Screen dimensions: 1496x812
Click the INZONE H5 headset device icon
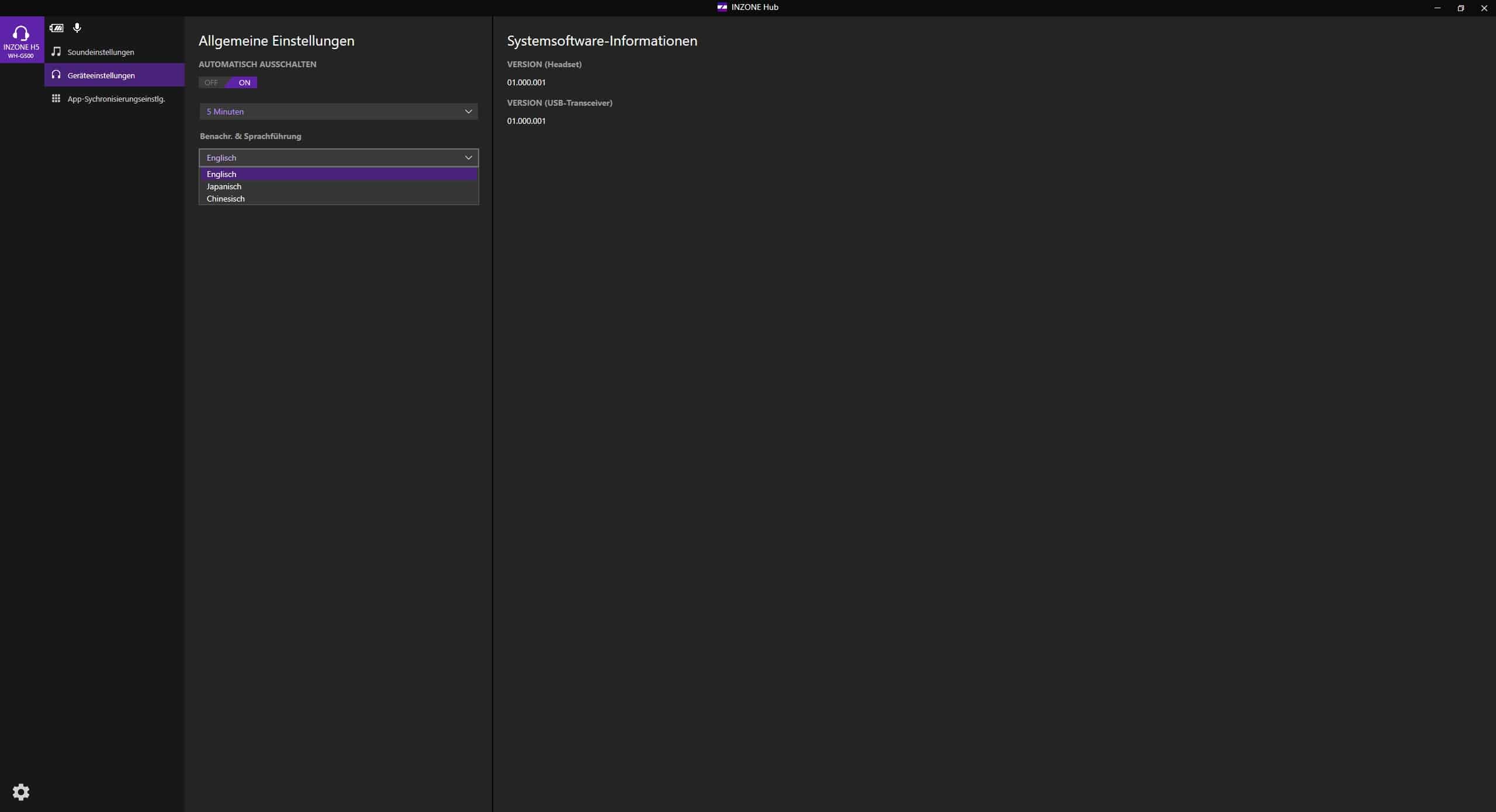tap(21, 34)
